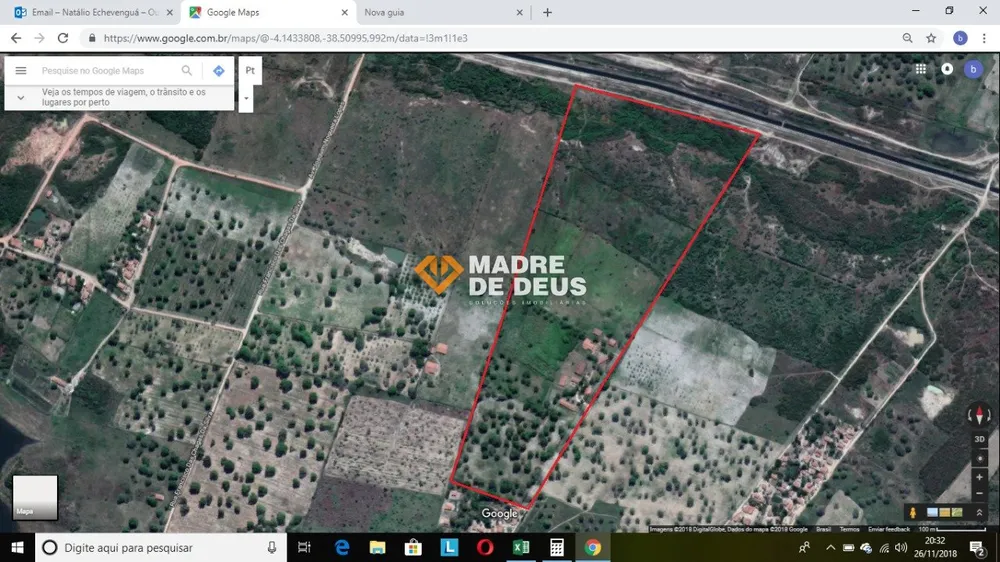The image size is (1000, 562).
Task: Open Excel from the taskbar
Action: (521, 547)
